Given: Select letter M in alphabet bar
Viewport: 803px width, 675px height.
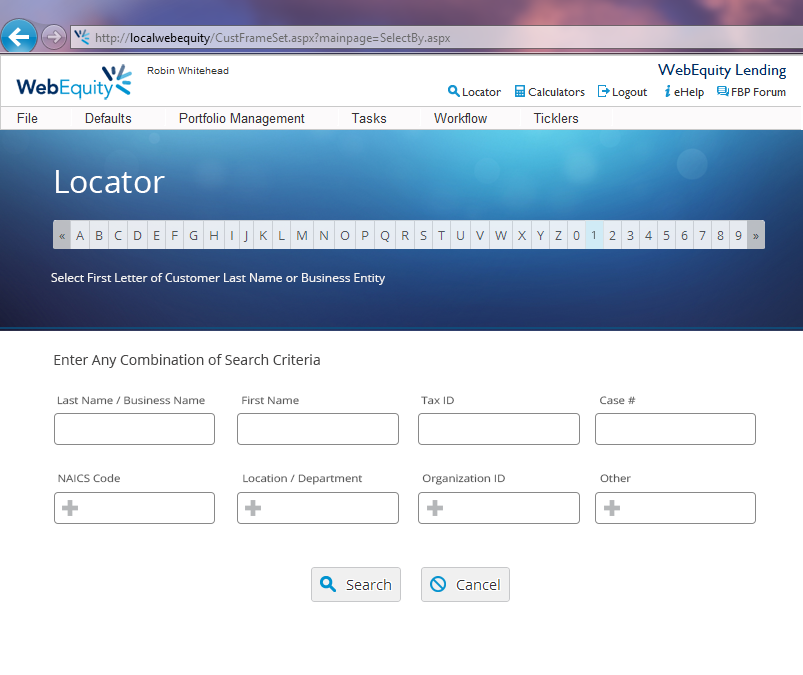Looking at the screenshot, I should point(302,236).
